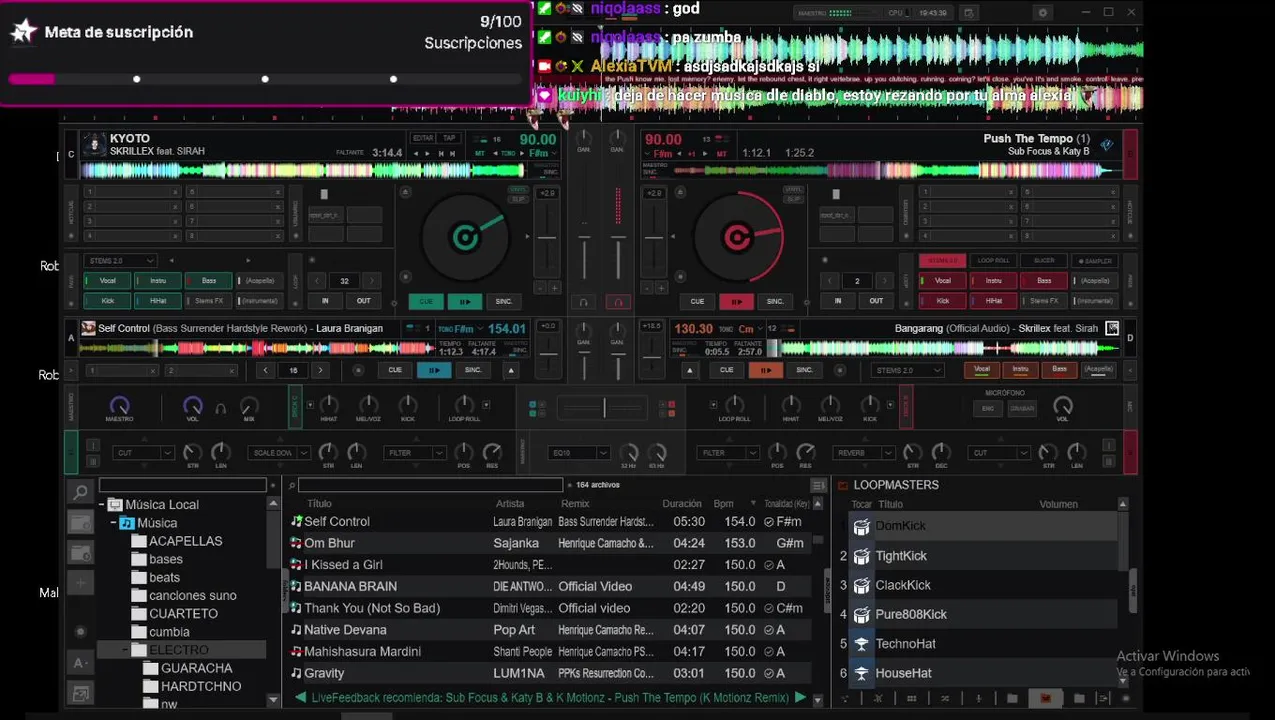
Task: Trigger the ClackKick sample
Action: (x=861, y=585)
